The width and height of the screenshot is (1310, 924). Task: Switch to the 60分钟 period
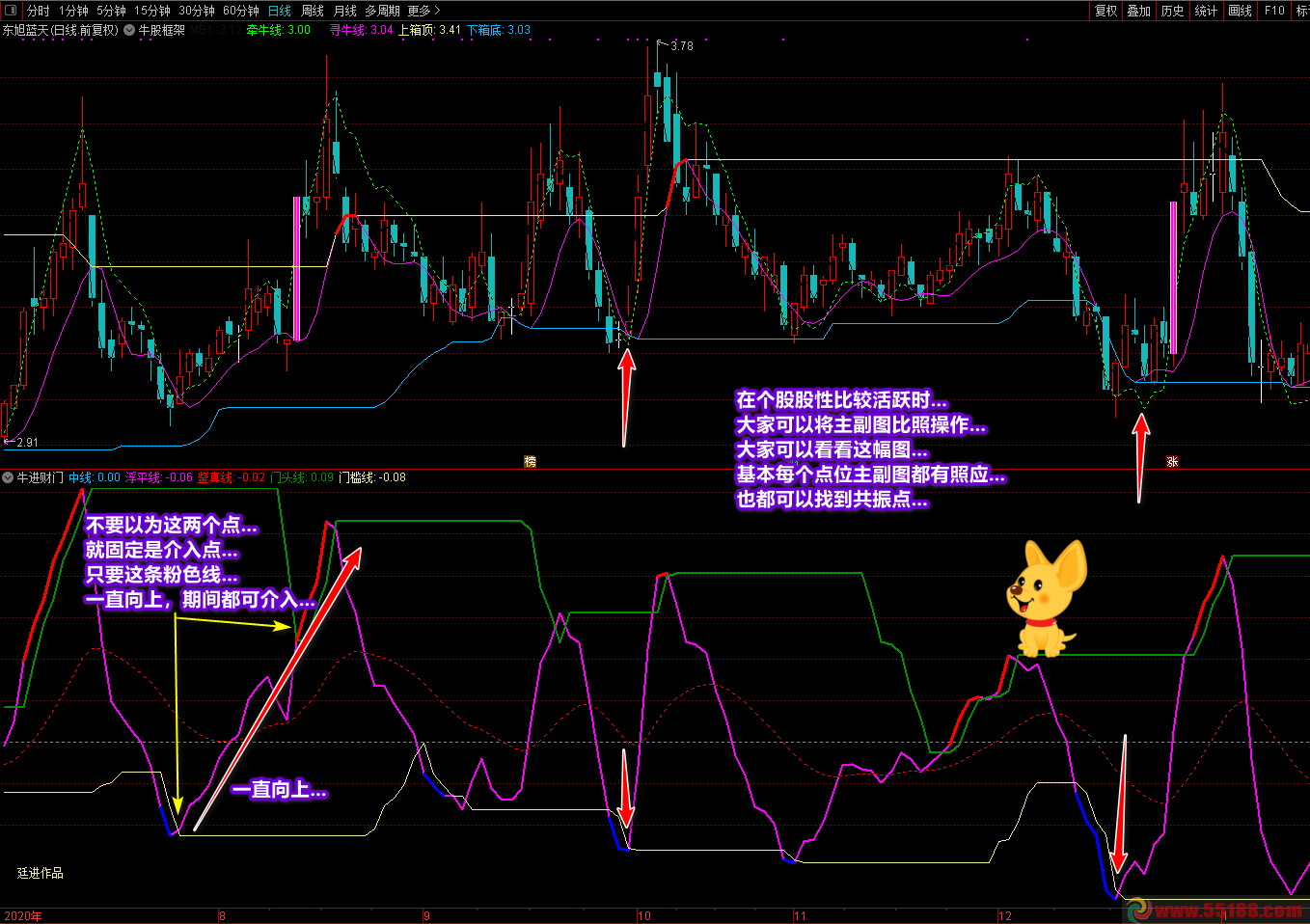(241, 11)
